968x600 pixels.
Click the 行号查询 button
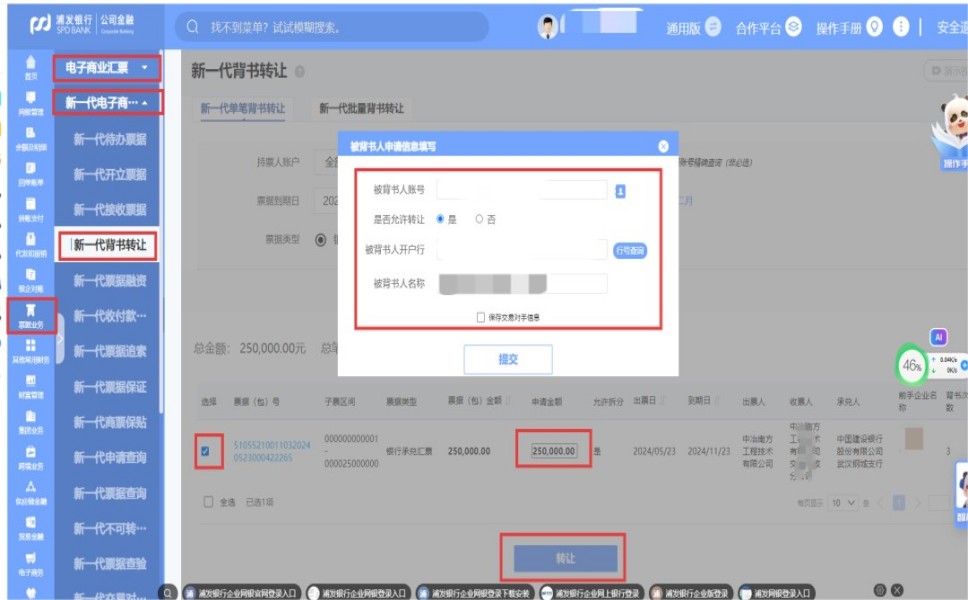tap(630, 251)
